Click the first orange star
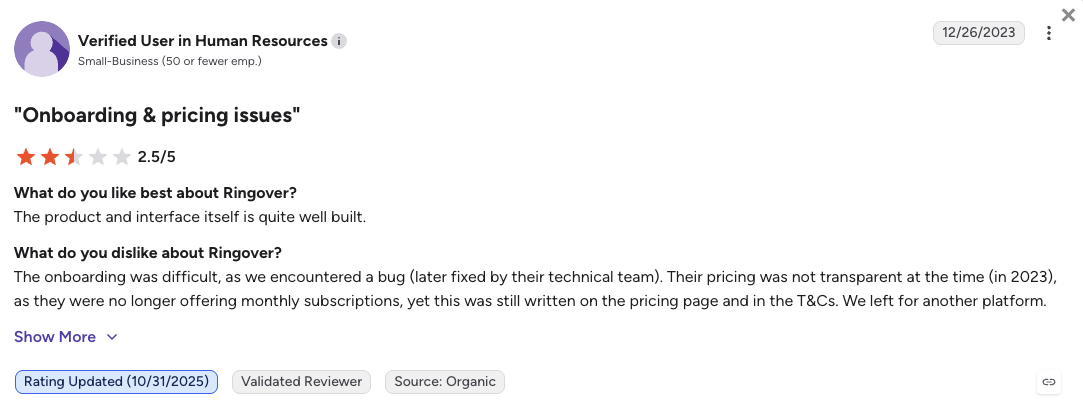The width and height of the screenshot is (1083, 404). pyautogui.click(x=26, y=157)
